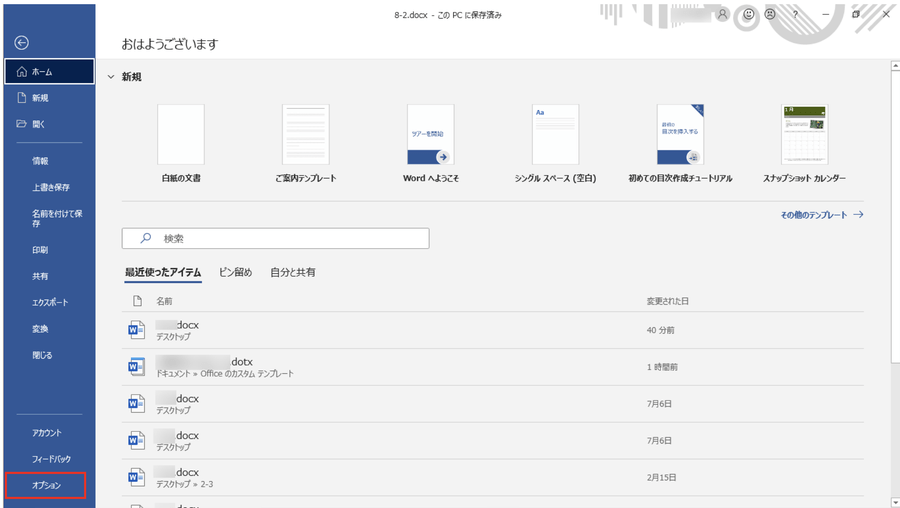Click その他のテンプレート link
The image size is (900, 508).
pos(821,215)
